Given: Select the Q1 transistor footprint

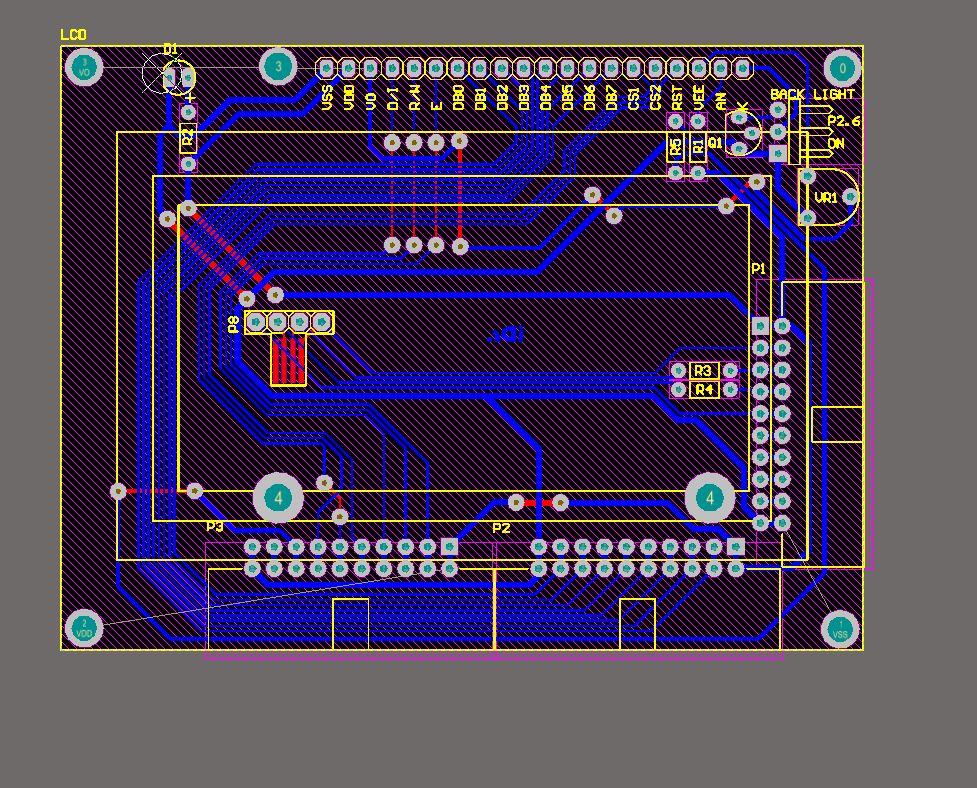Looking at the screenshot, I should click(x=743, y=134).
